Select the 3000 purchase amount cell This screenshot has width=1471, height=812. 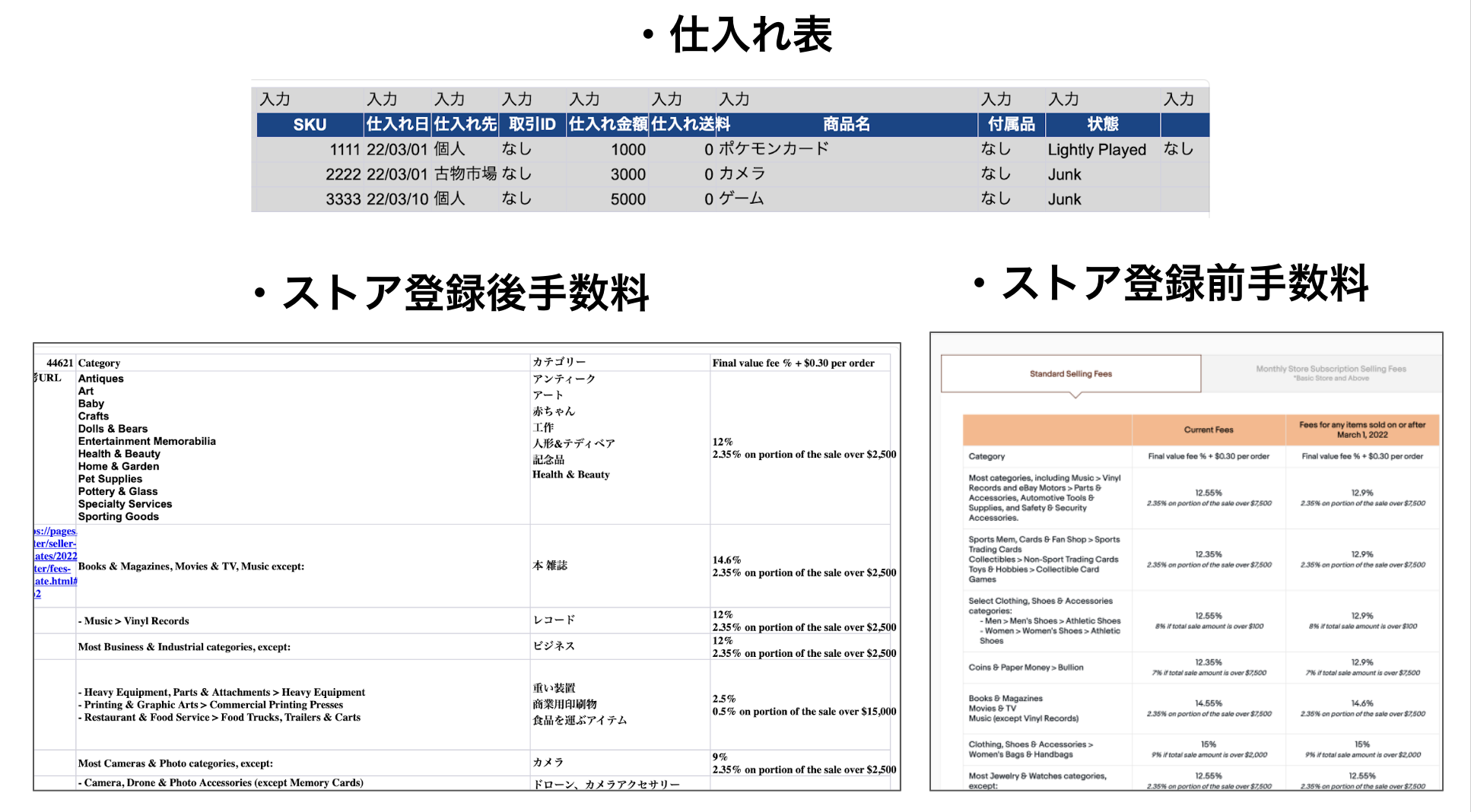pyautogui.click(x=608, y=175)
